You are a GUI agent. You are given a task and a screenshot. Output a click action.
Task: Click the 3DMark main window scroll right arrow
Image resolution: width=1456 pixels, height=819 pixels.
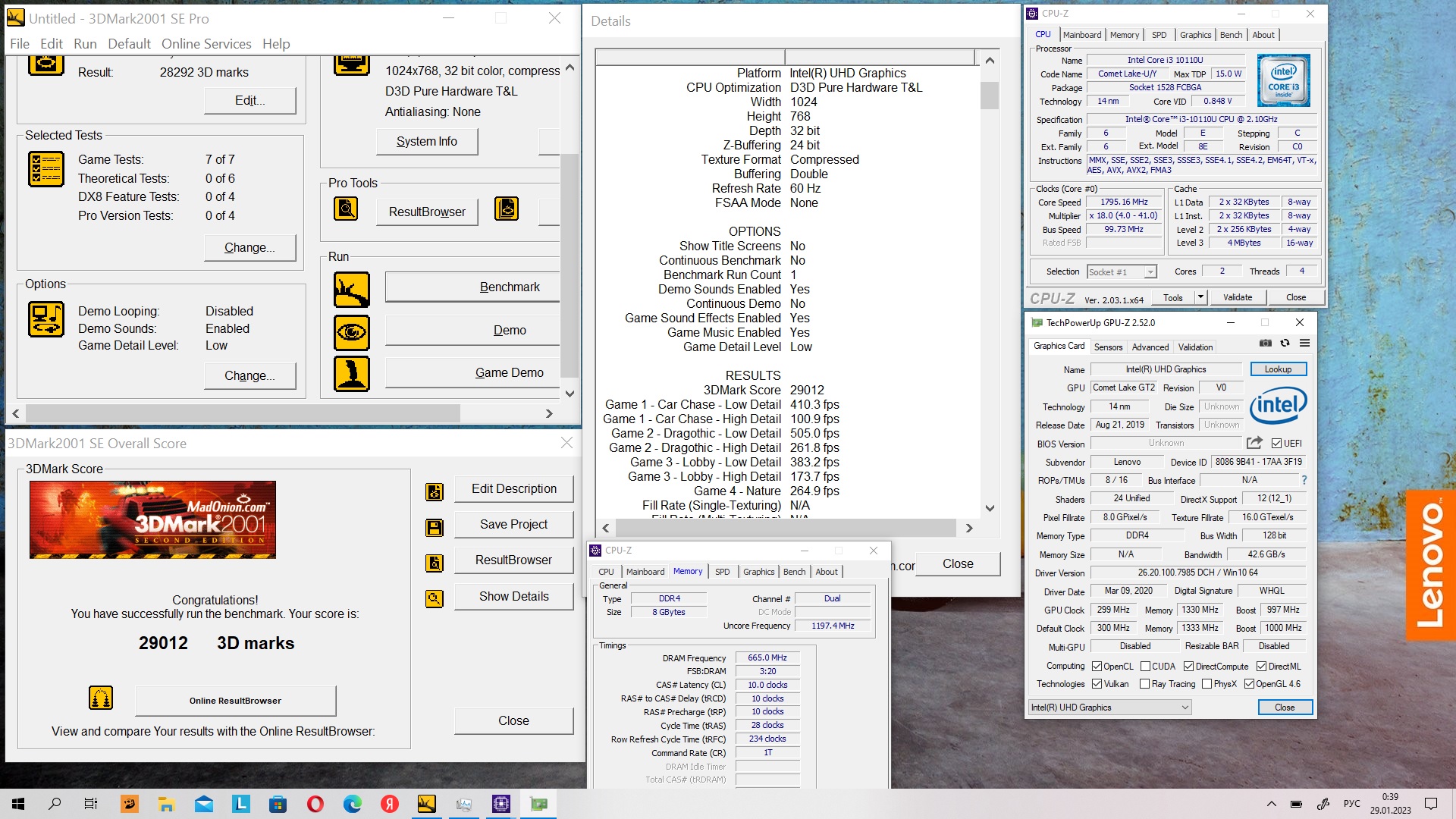[549, 413]
